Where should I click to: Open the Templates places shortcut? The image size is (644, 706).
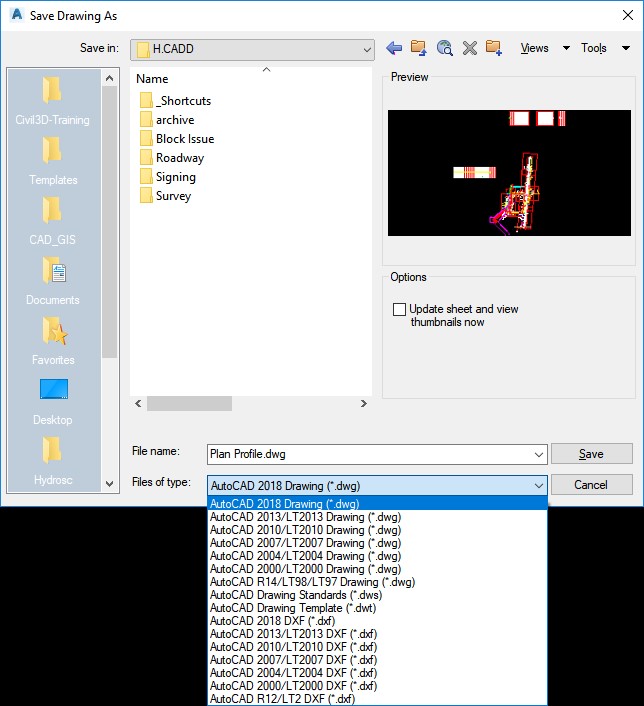pos(52,161)
